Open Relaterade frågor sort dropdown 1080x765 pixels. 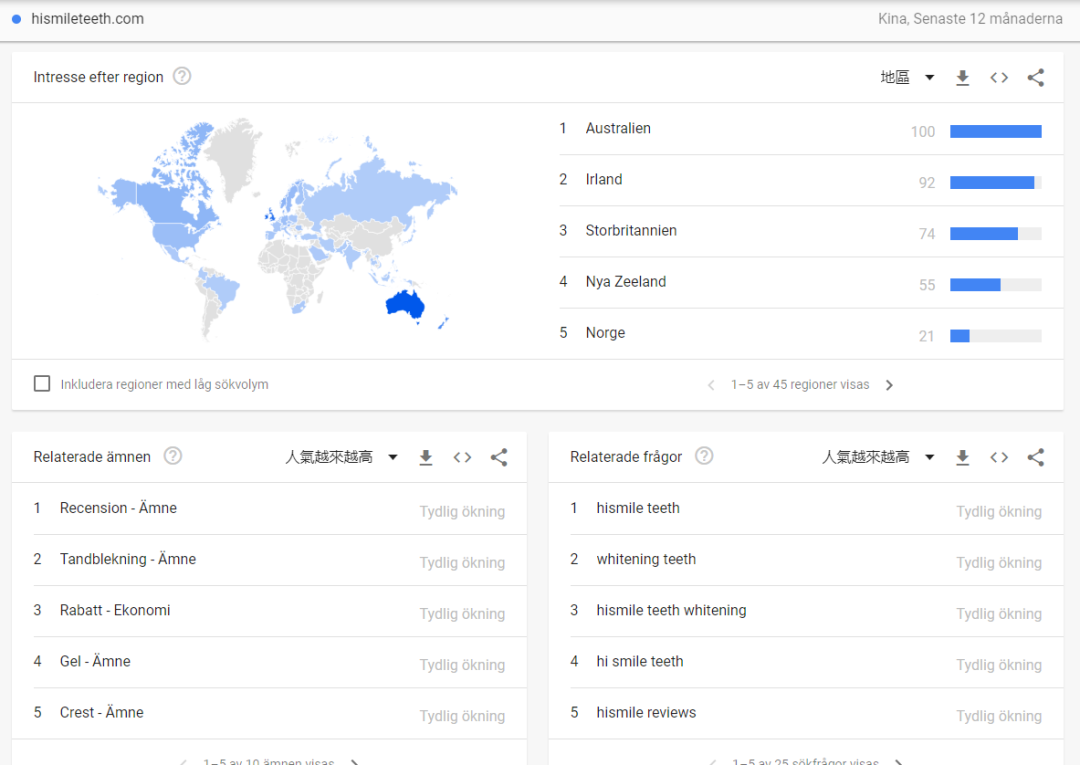click(x=878, y=457)
